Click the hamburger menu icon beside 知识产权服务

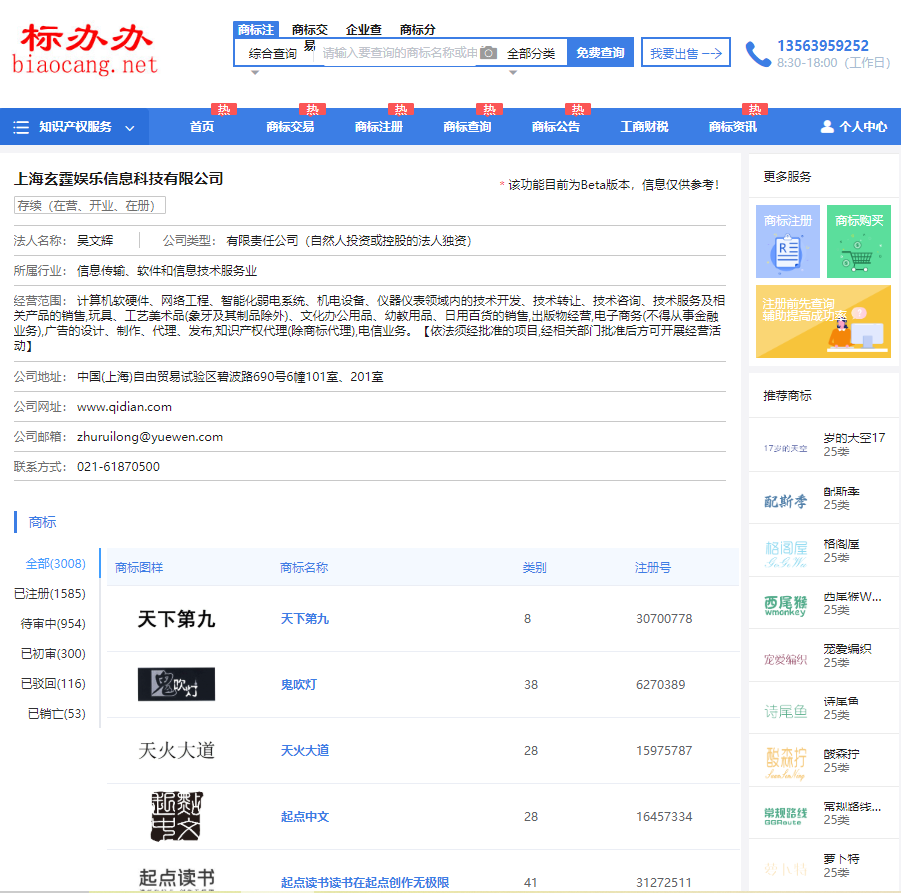[x=21, y=127]
